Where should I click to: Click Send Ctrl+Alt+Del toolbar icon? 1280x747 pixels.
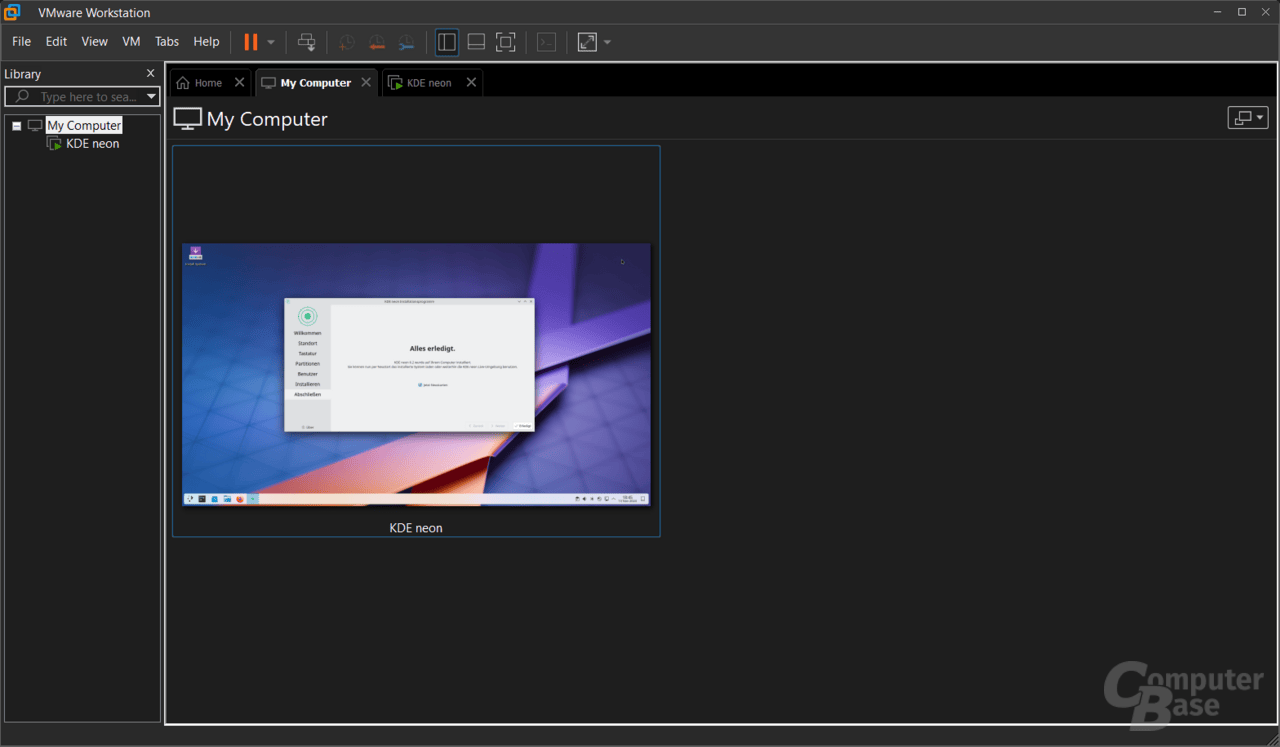pos(307,42)
